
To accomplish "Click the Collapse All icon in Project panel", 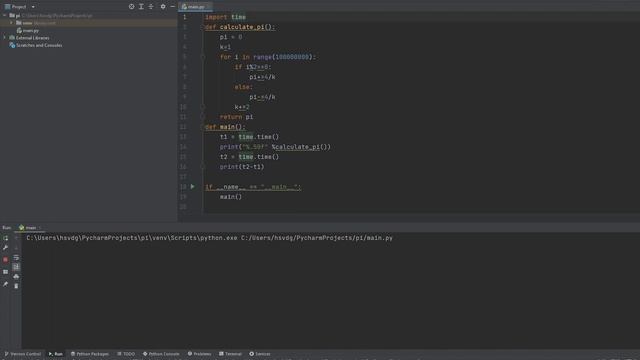I will click(x=151, y=7).
